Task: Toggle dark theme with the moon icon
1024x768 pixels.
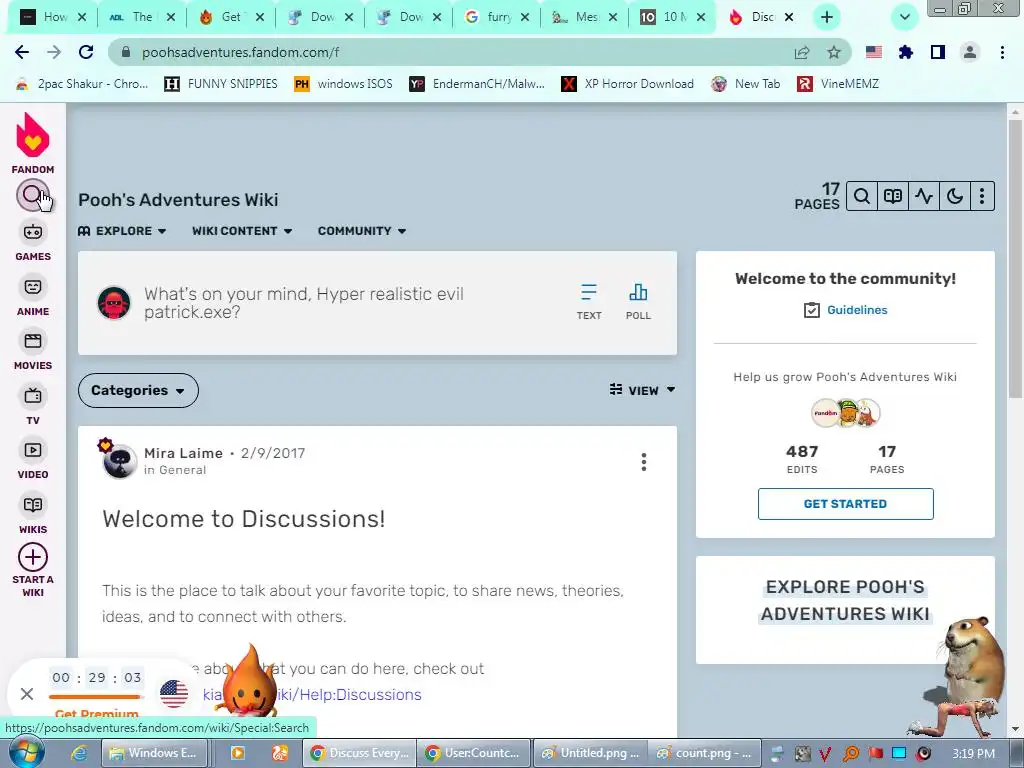Action: point(955,197)
